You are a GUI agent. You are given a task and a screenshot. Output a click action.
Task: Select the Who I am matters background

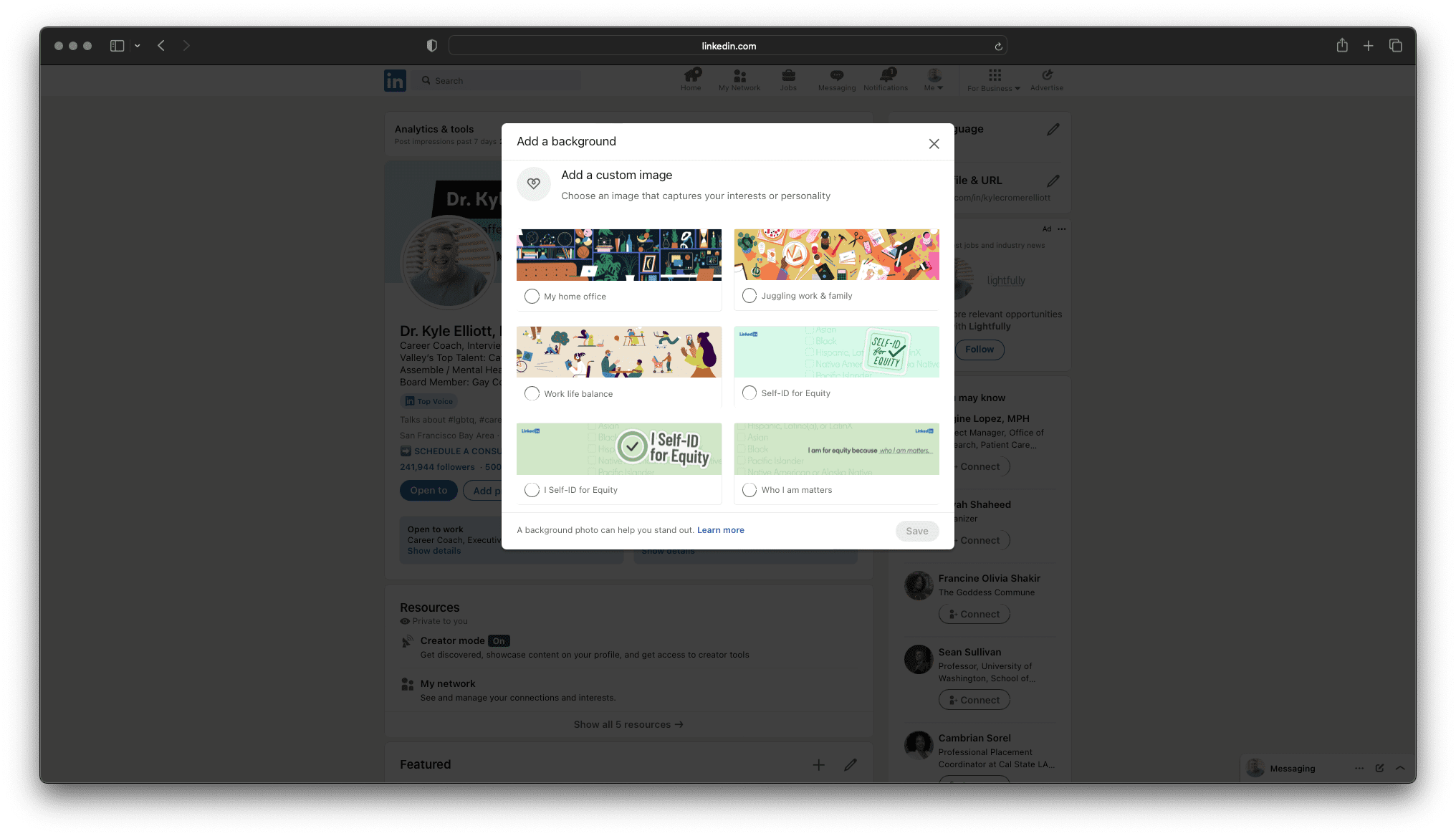pos(749,489)
